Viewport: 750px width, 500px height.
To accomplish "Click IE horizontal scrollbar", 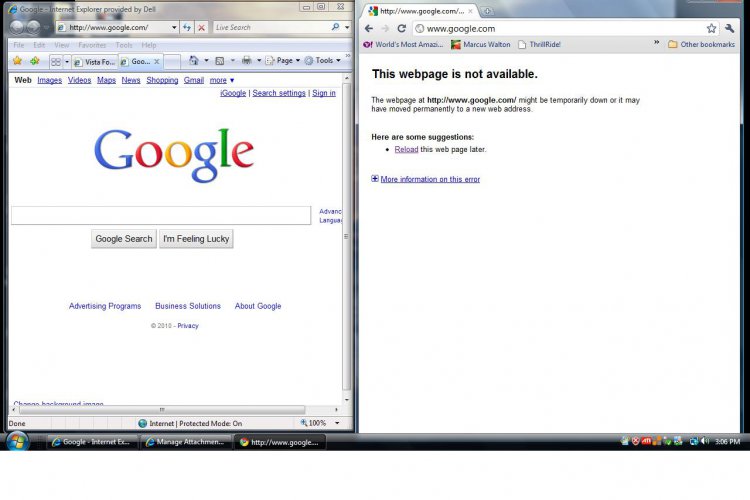I will pyautogui.click(x=162, y=410).
